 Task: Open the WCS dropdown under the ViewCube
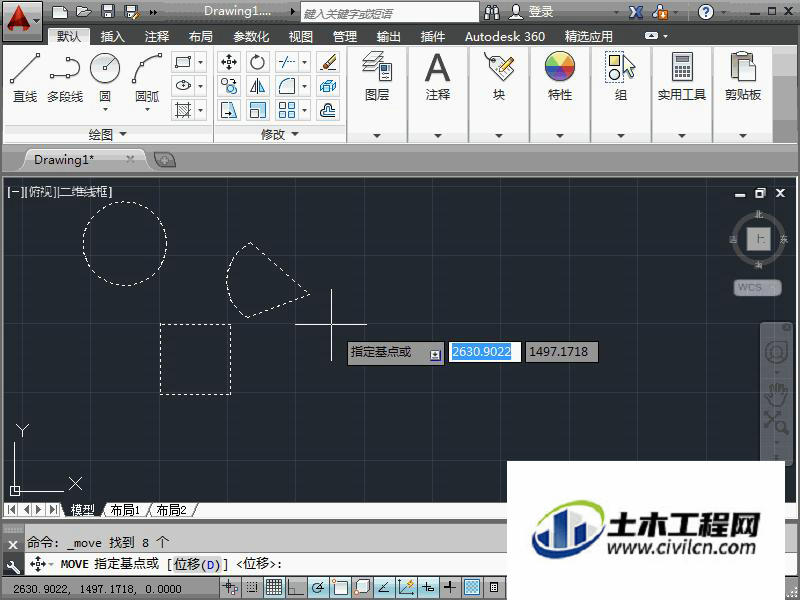[757, 287]
